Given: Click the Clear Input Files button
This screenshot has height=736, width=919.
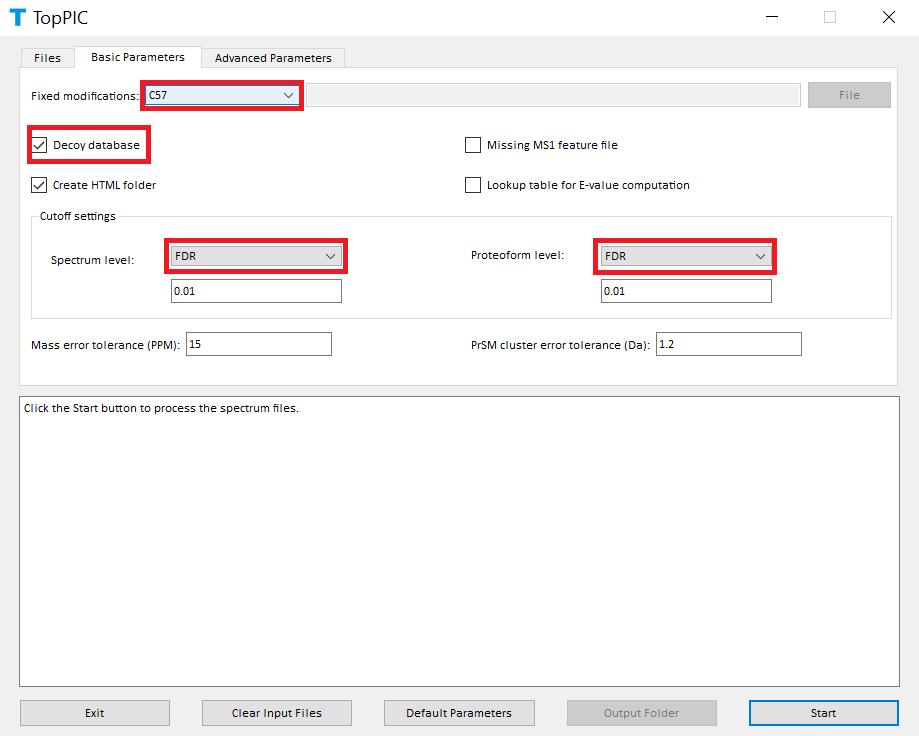Looking at the screenshot, I should coord(277,713).
